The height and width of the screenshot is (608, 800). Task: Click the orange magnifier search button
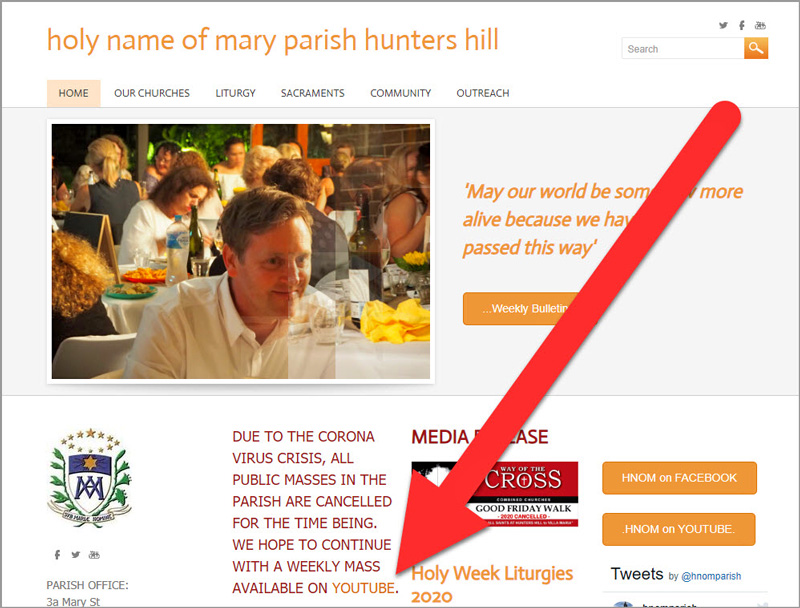tap(756, 48)
